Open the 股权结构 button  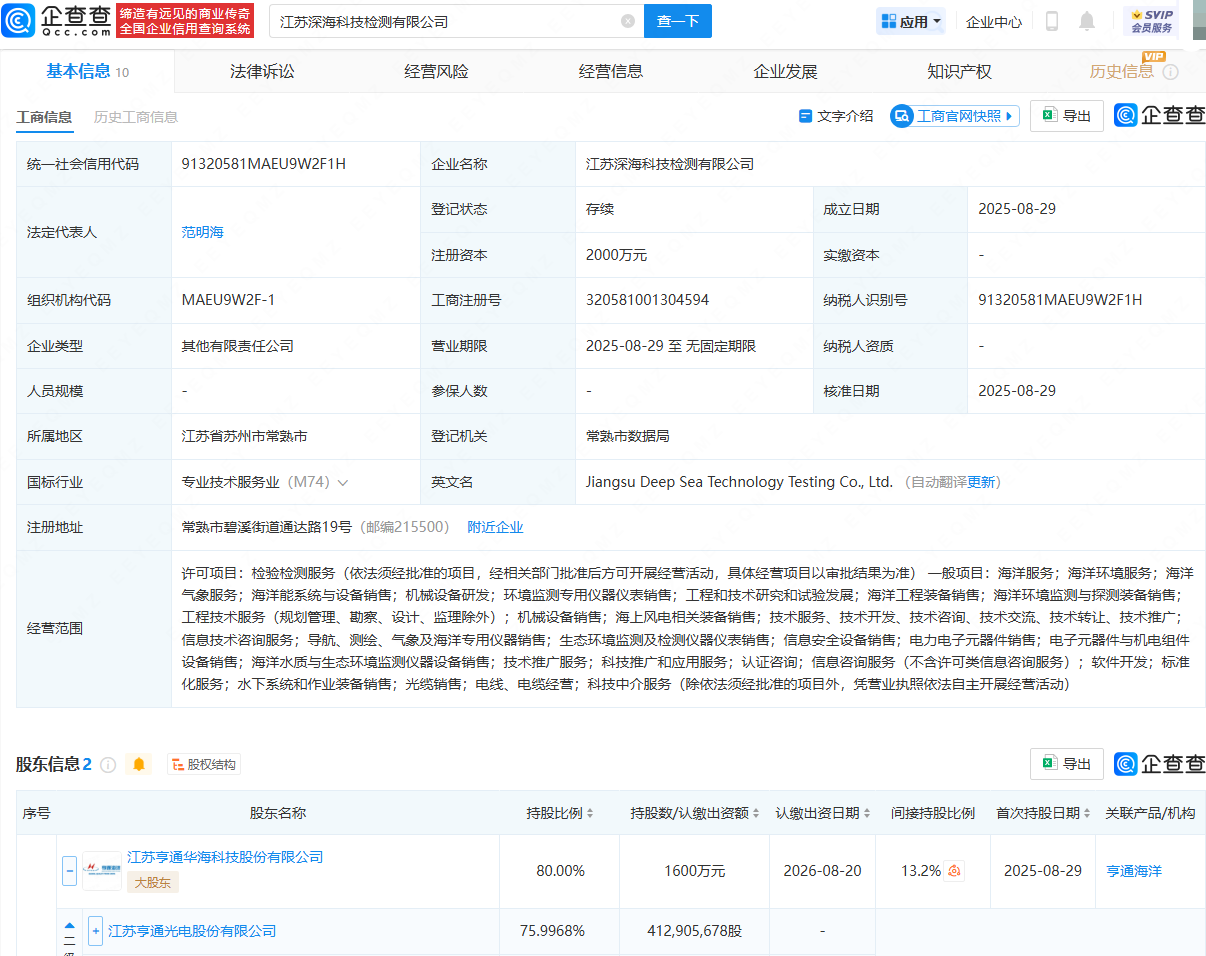tap(204, 765)
